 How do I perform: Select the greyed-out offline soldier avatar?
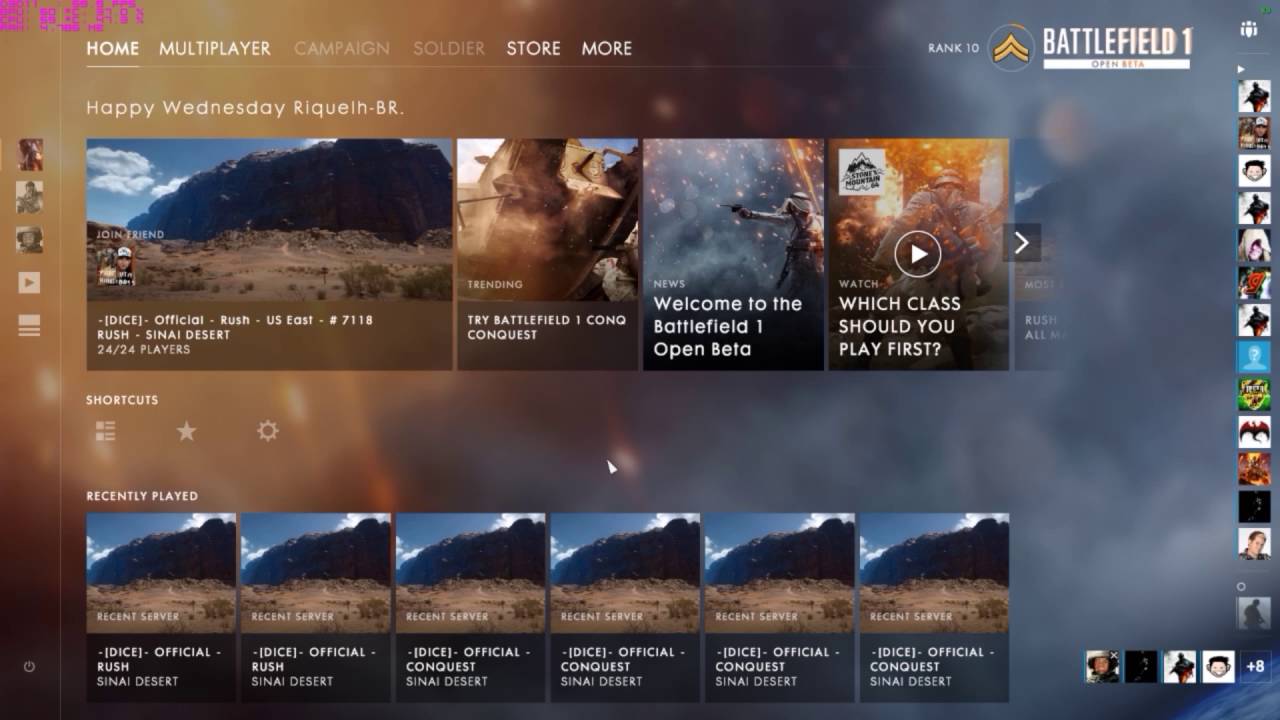(1254, 613)
